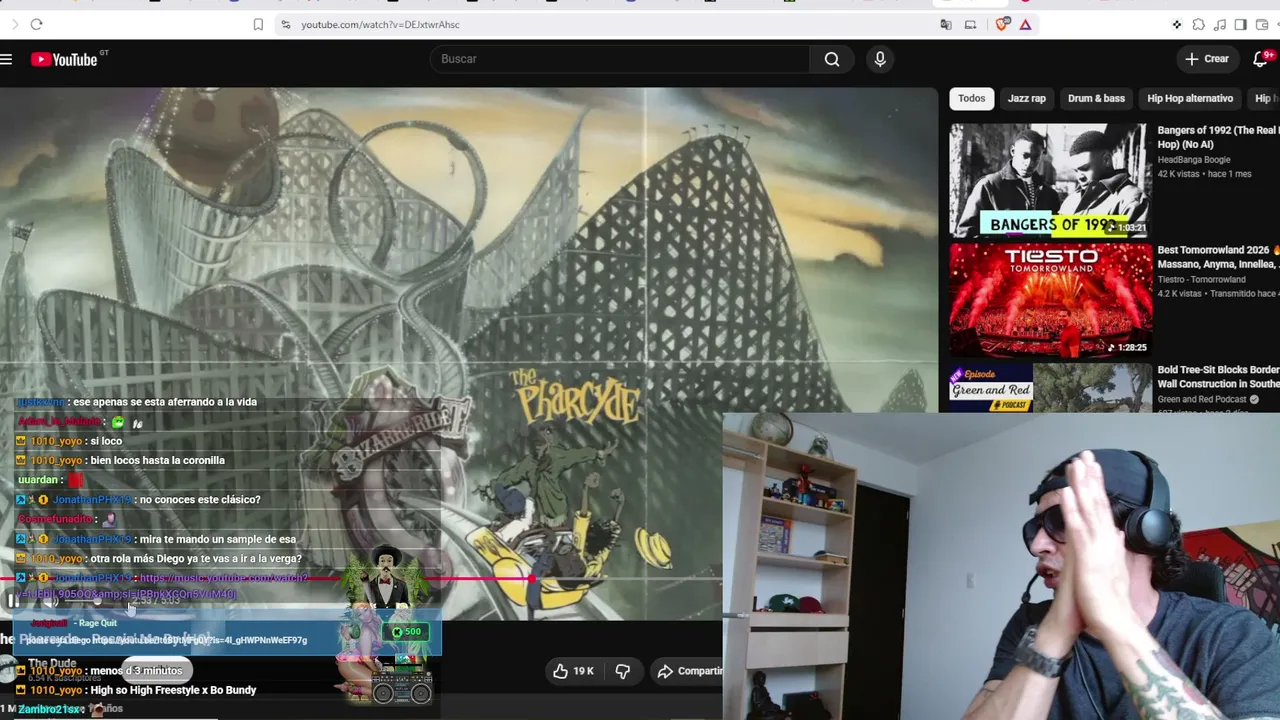1280x720 pixels.
Task: Like the video with thumbs up
Action: pos(572,671)
